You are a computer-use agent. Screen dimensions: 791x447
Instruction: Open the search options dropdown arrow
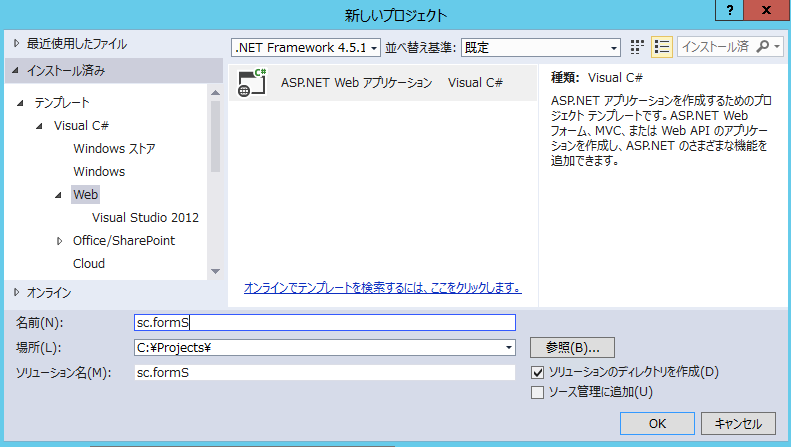pos(777,46)
